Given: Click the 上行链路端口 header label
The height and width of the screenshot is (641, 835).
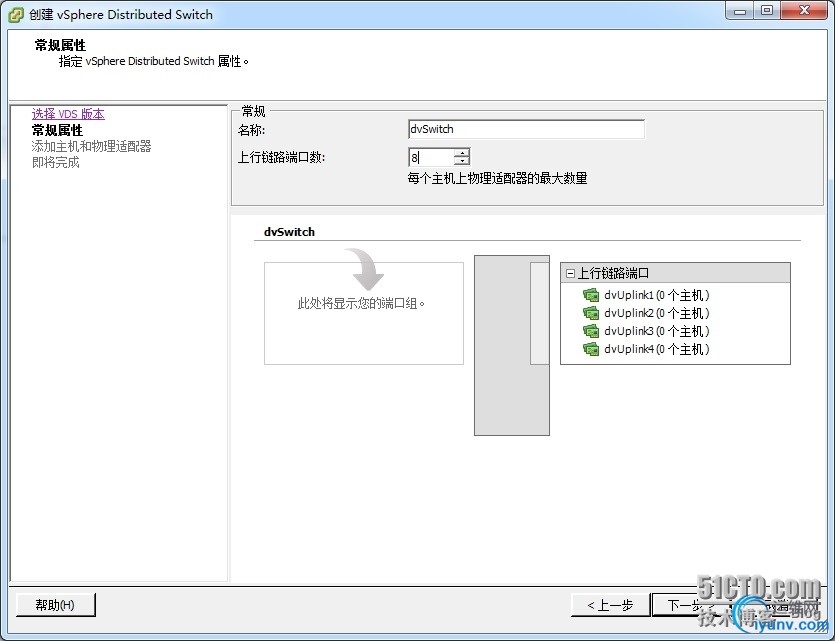Looking at the screenshot, I should 613,274.
